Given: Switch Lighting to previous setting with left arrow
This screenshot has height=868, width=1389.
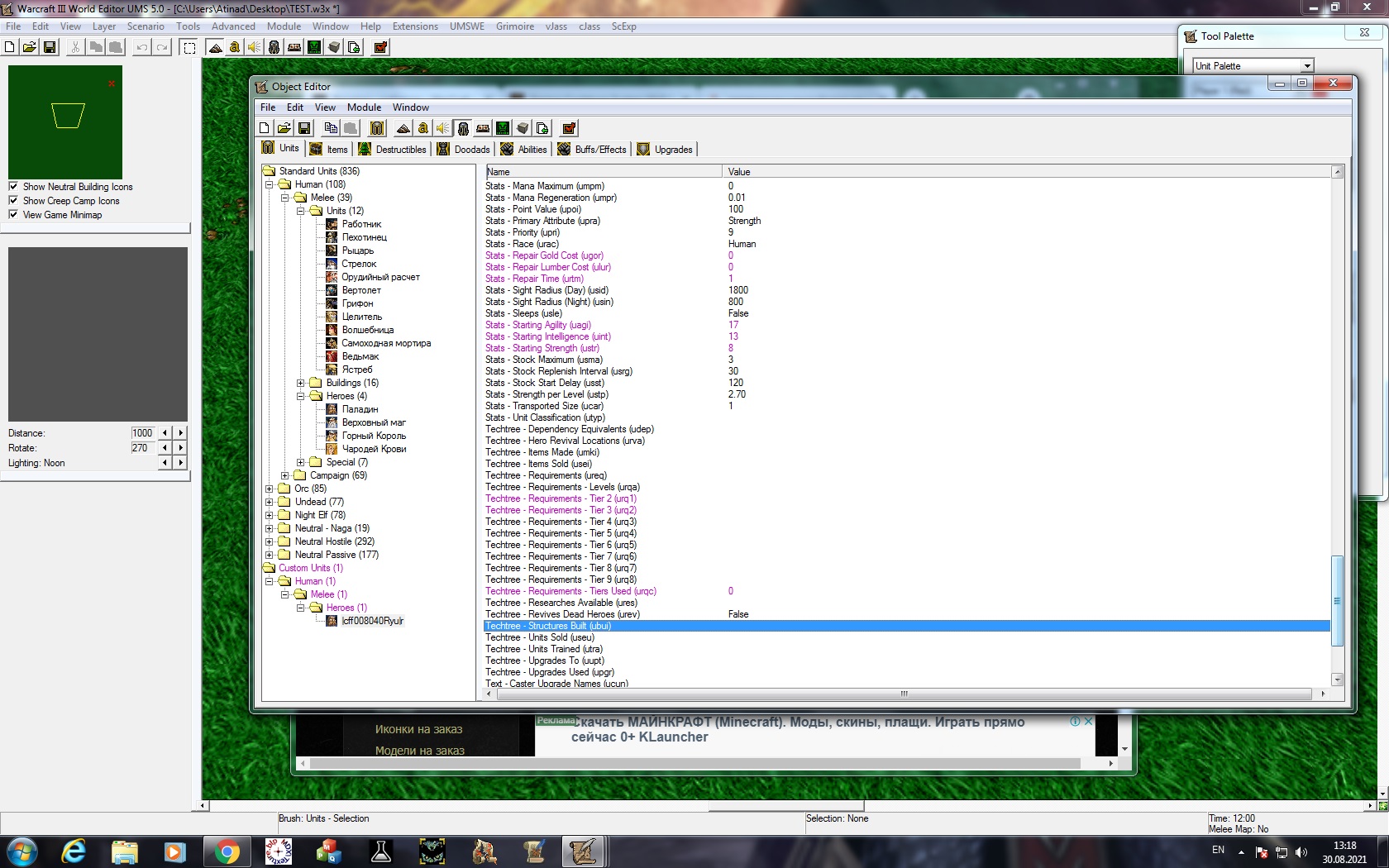Looking at the screenshot, I should pos(165,463).
